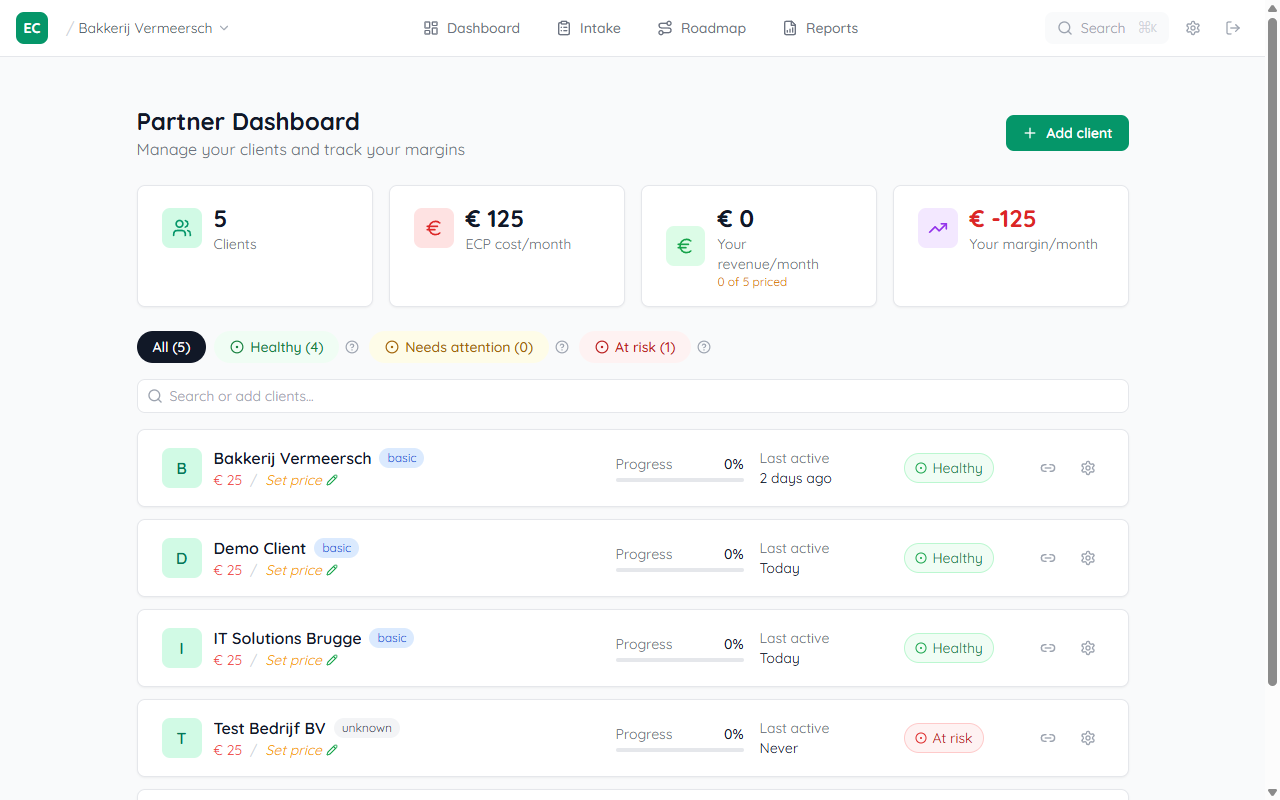Open settings for IT Solutions Brugge

coord(1087,647)
